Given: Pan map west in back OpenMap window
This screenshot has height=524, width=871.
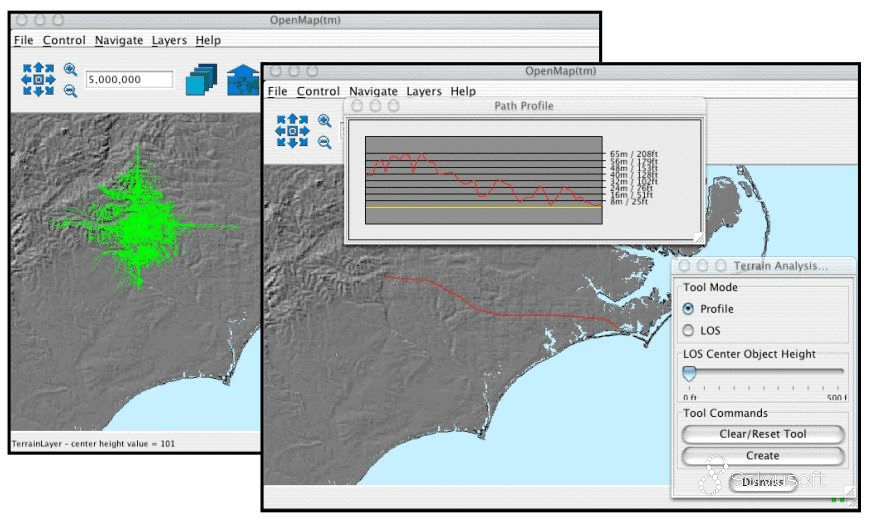Looking at the screenshot, I should coord(26,79).
